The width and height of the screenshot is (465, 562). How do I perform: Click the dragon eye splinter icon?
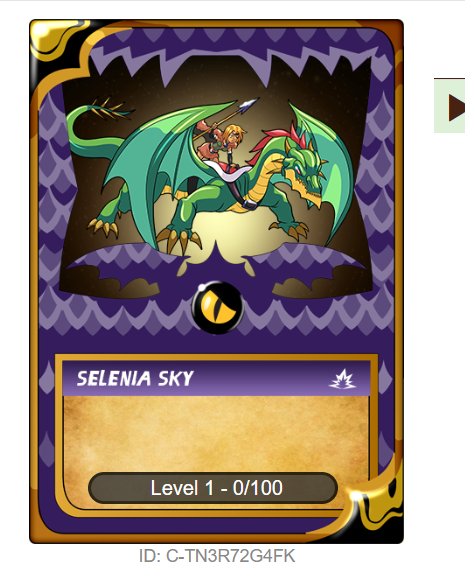click(218, 308)
